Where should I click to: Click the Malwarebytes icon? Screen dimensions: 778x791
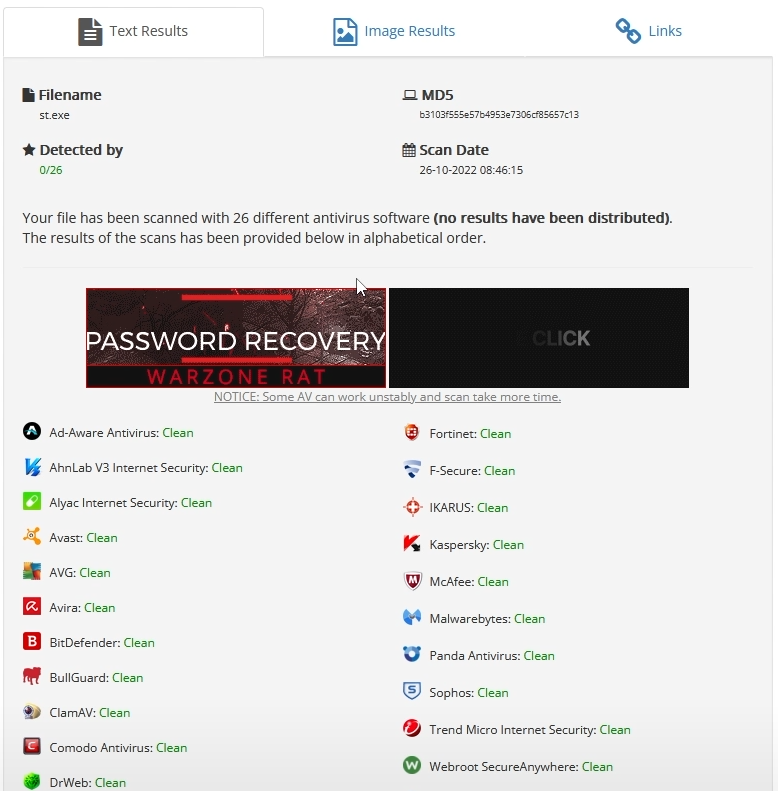[x=412, y=617]
